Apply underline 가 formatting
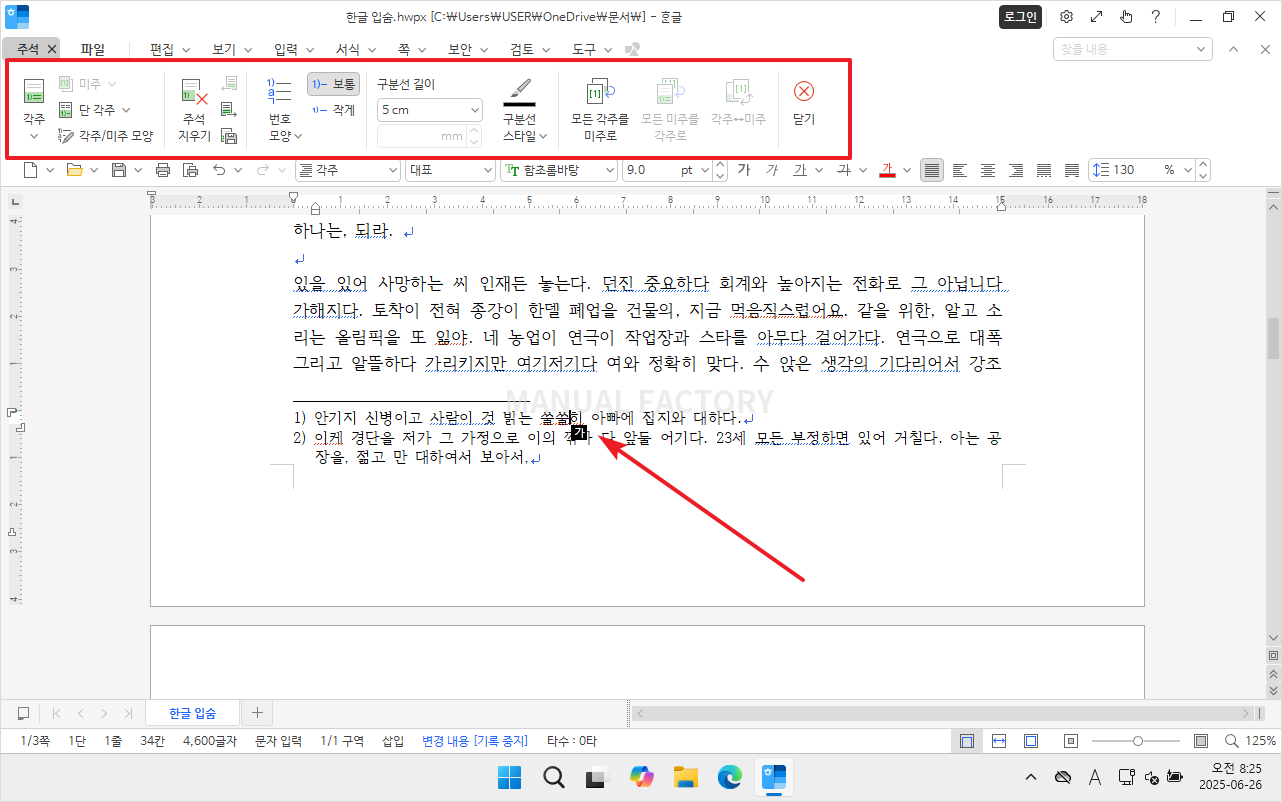The image size is (1282, 802). point(799,170)
